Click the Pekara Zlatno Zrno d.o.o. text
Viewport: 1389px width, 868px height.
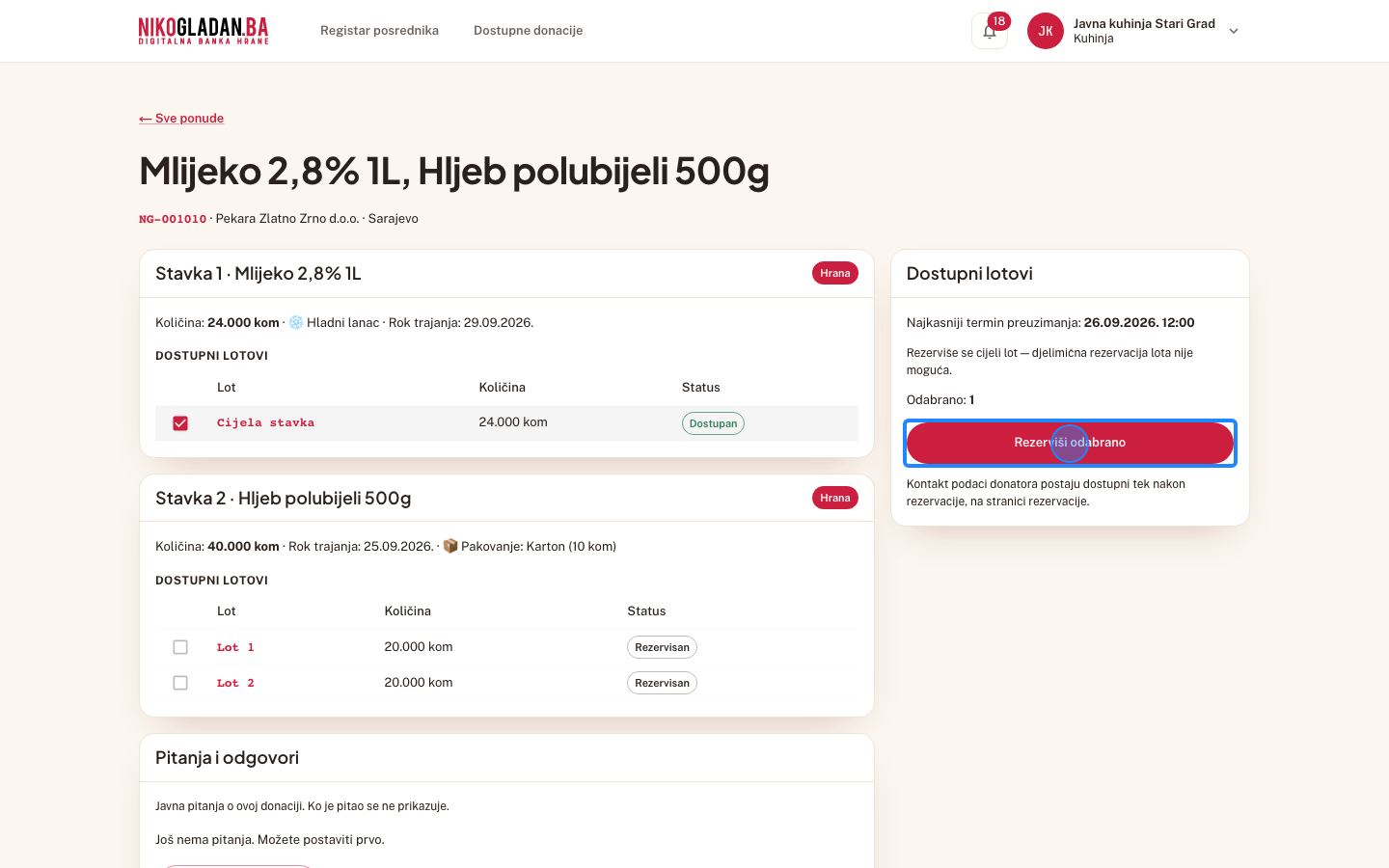point(287,219)
